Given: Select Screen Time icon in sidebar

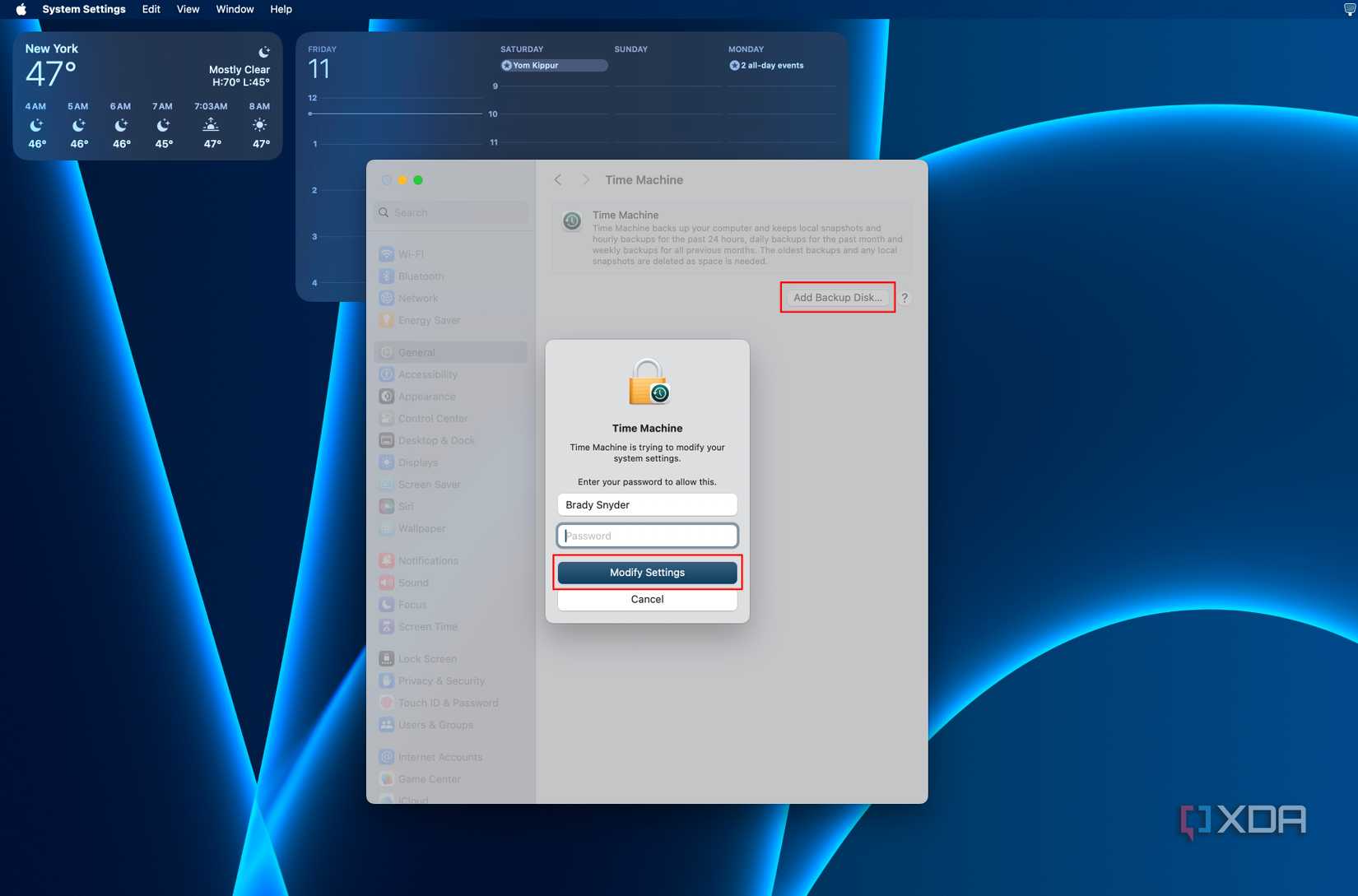Looking at the screenshot, I should pos(386,626).
